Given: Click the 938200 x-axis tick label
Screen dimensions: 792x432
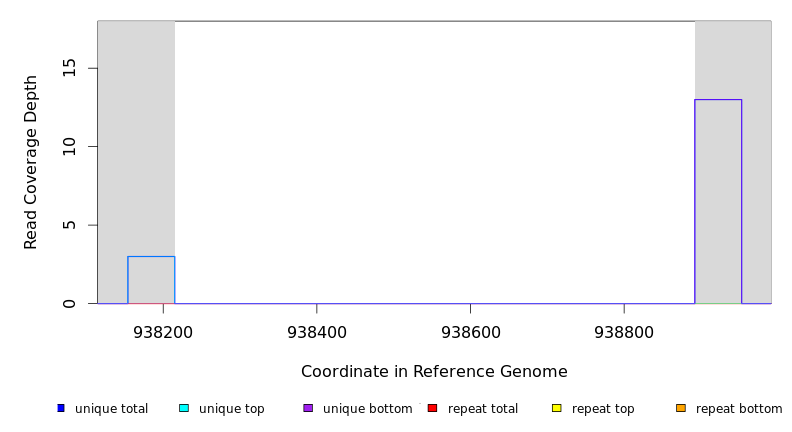Looking at the screenshot, I should pos(163,331).
